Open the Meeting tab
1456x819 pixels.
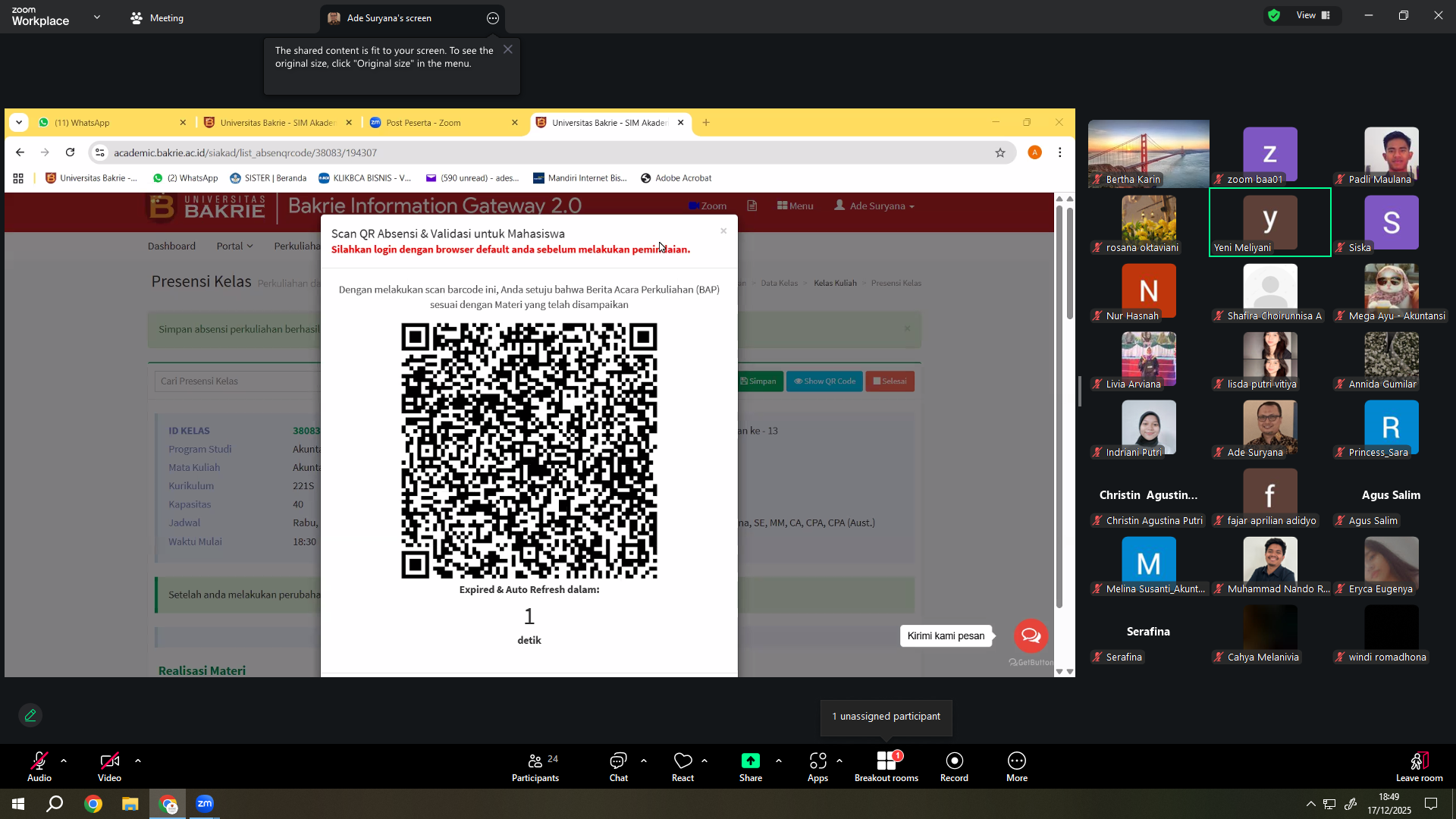pyautogui.click(x=157, y=18)
